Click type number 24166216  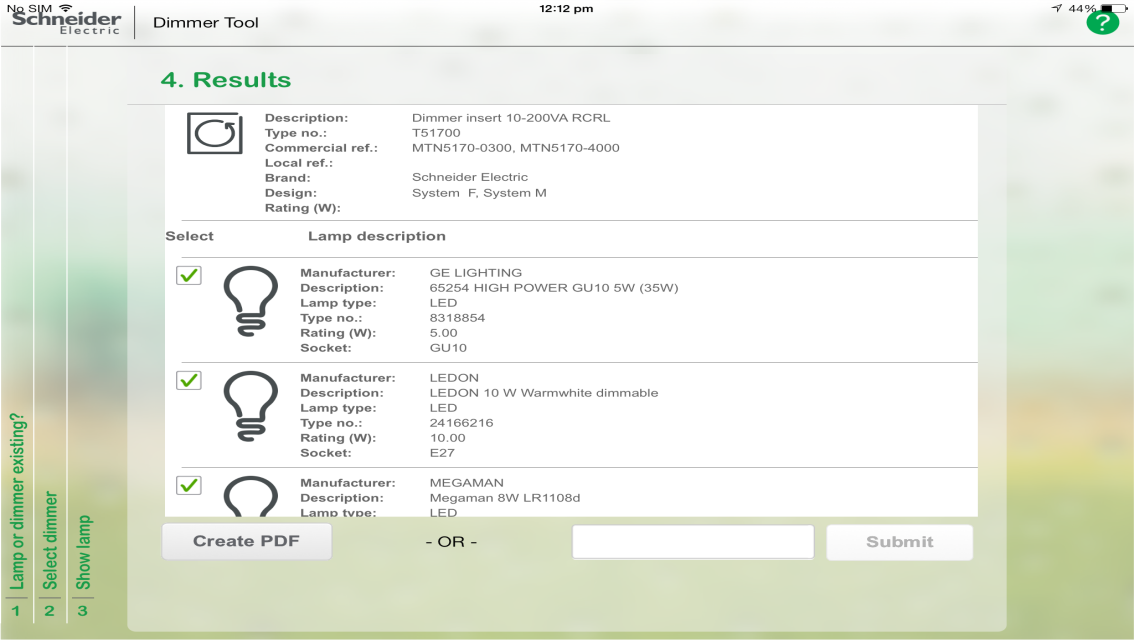point(461,423)
